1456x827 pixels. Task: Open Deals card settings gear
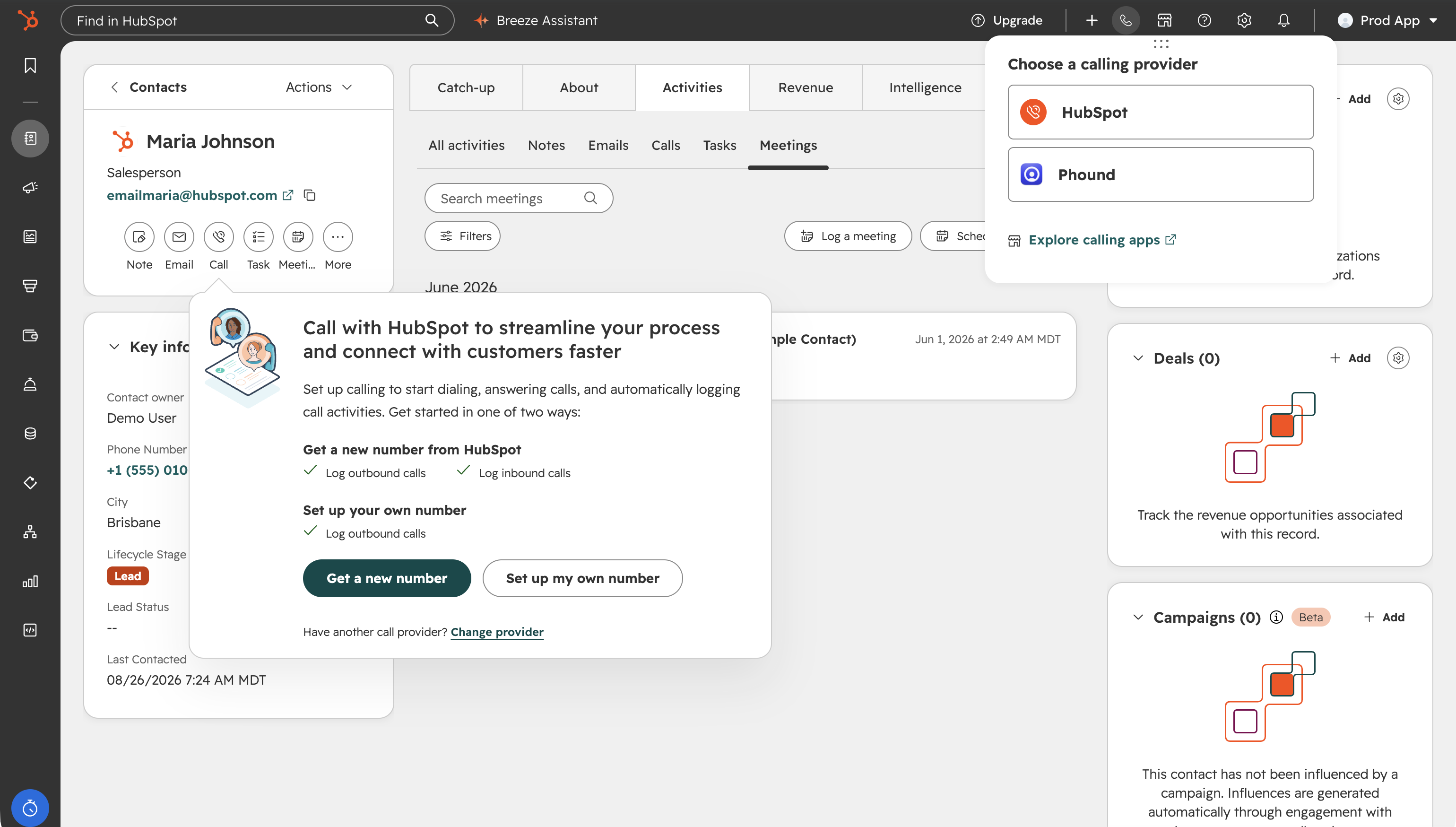point(1398,358)
